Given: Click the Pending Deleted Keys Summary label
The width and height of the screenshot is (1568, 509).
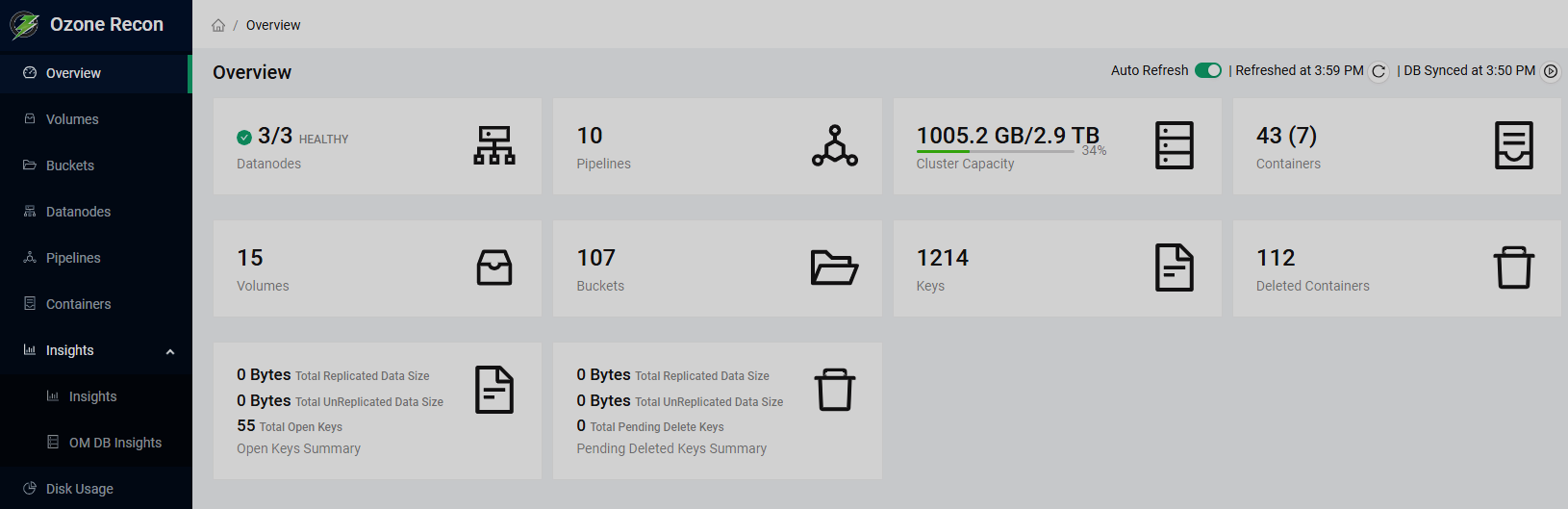Looking at the screenshot, I should coord(671,448).
